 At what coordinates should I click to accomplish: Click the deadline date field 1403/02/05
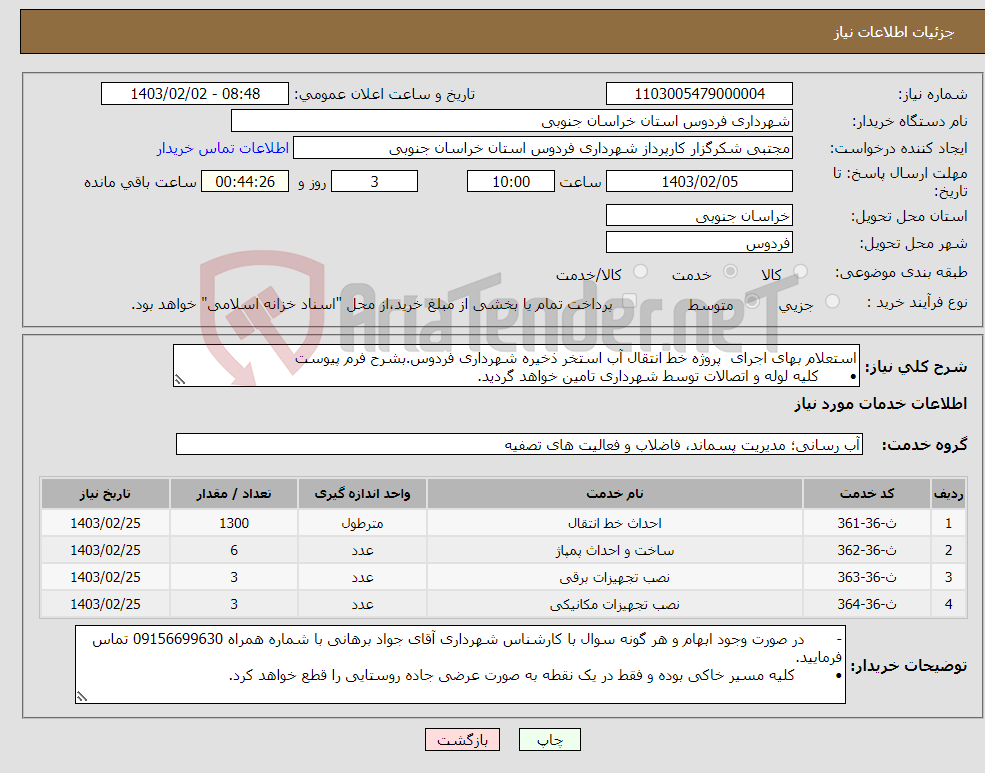pyautogui.click(x=699, y=181)
